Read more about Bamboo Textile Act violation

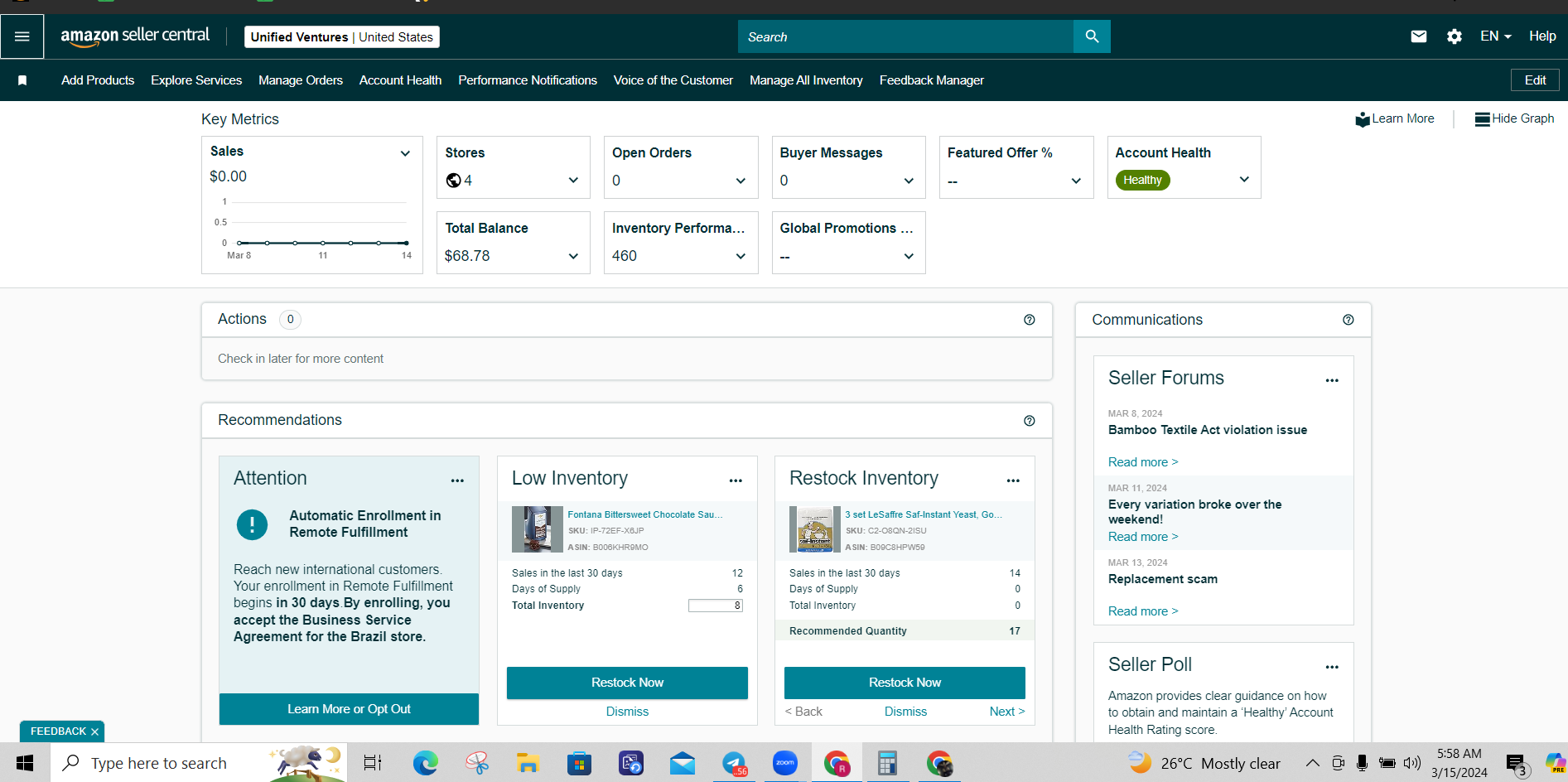pos(1143,462)
